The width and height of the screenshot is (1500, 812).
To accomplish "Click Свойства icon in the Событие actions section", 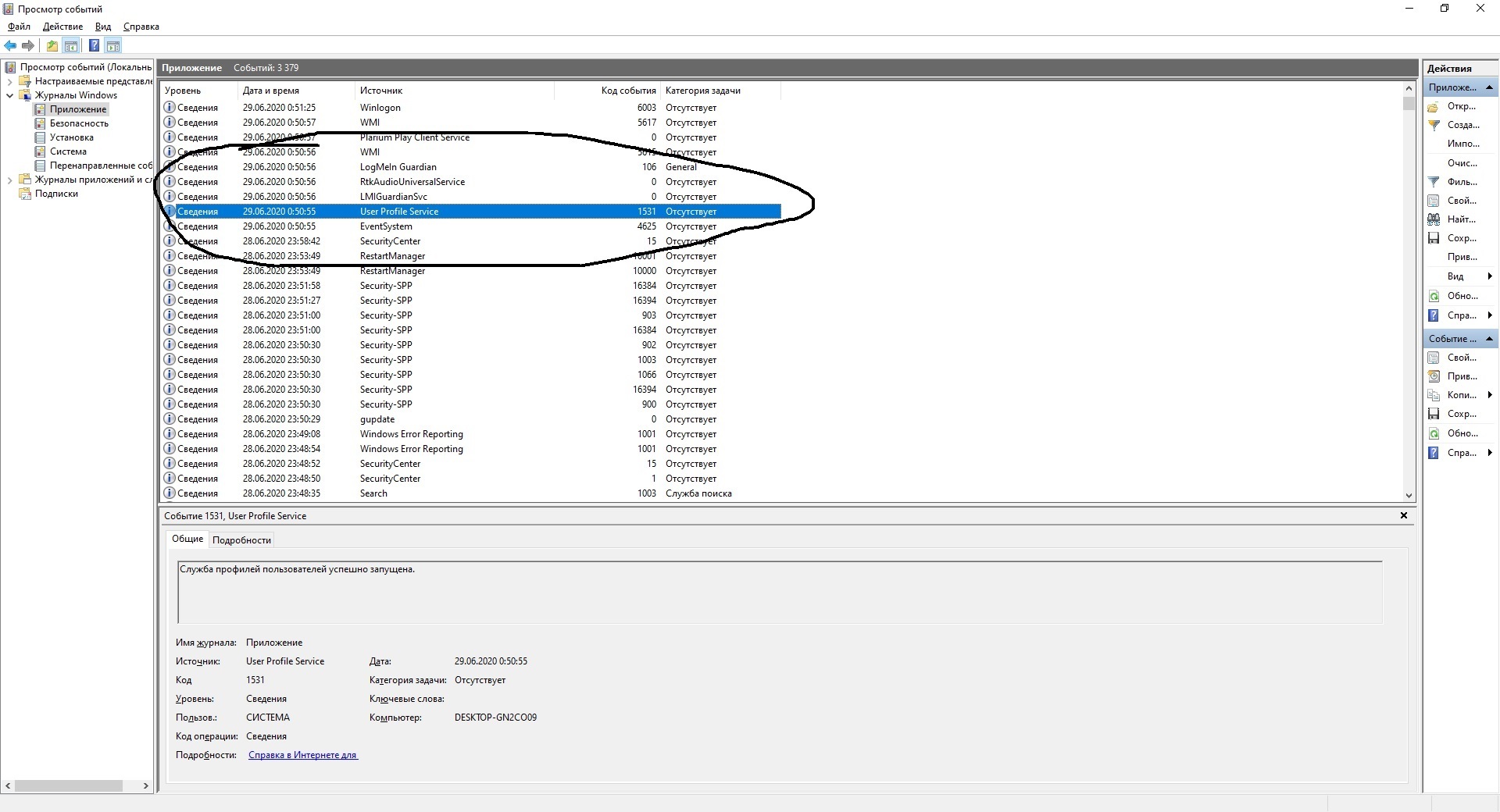I will [1434, 358].
